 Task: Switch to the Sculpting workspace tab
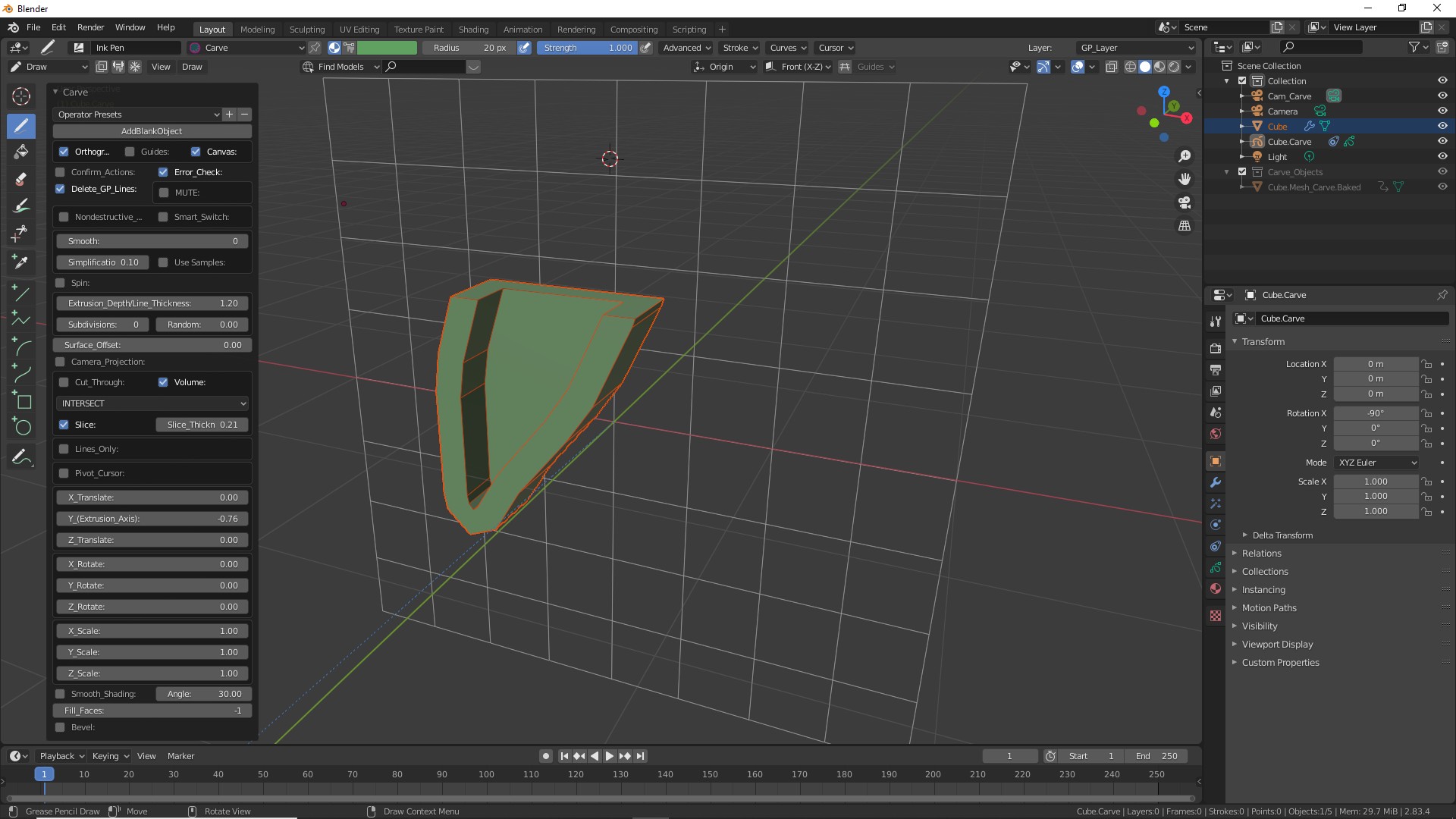pyautogui.click(x=306, y=30)
